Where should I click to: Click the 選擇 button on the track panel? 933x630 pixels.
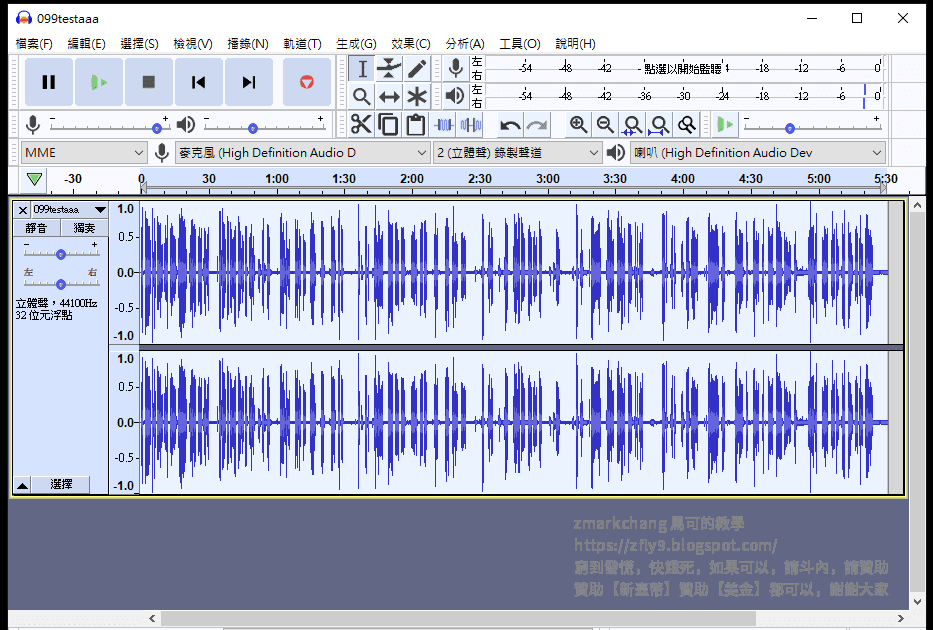coord(62,483)
